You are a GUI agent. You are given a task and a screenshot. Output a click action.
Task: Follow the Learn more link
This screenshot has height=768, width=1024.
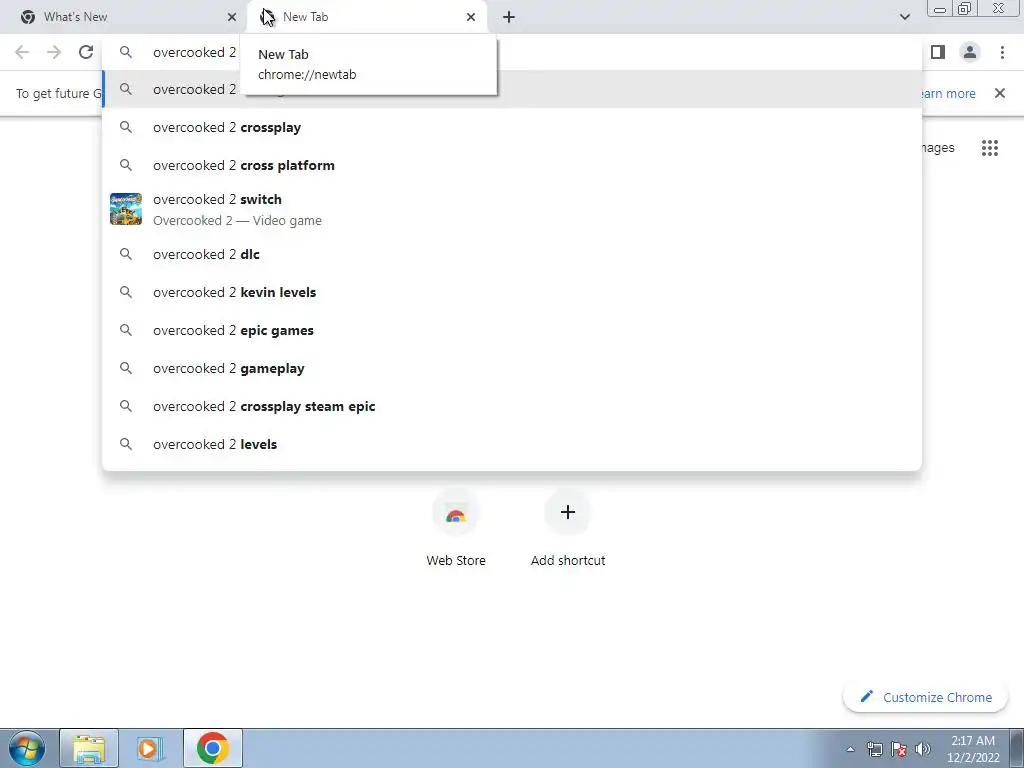948,93
